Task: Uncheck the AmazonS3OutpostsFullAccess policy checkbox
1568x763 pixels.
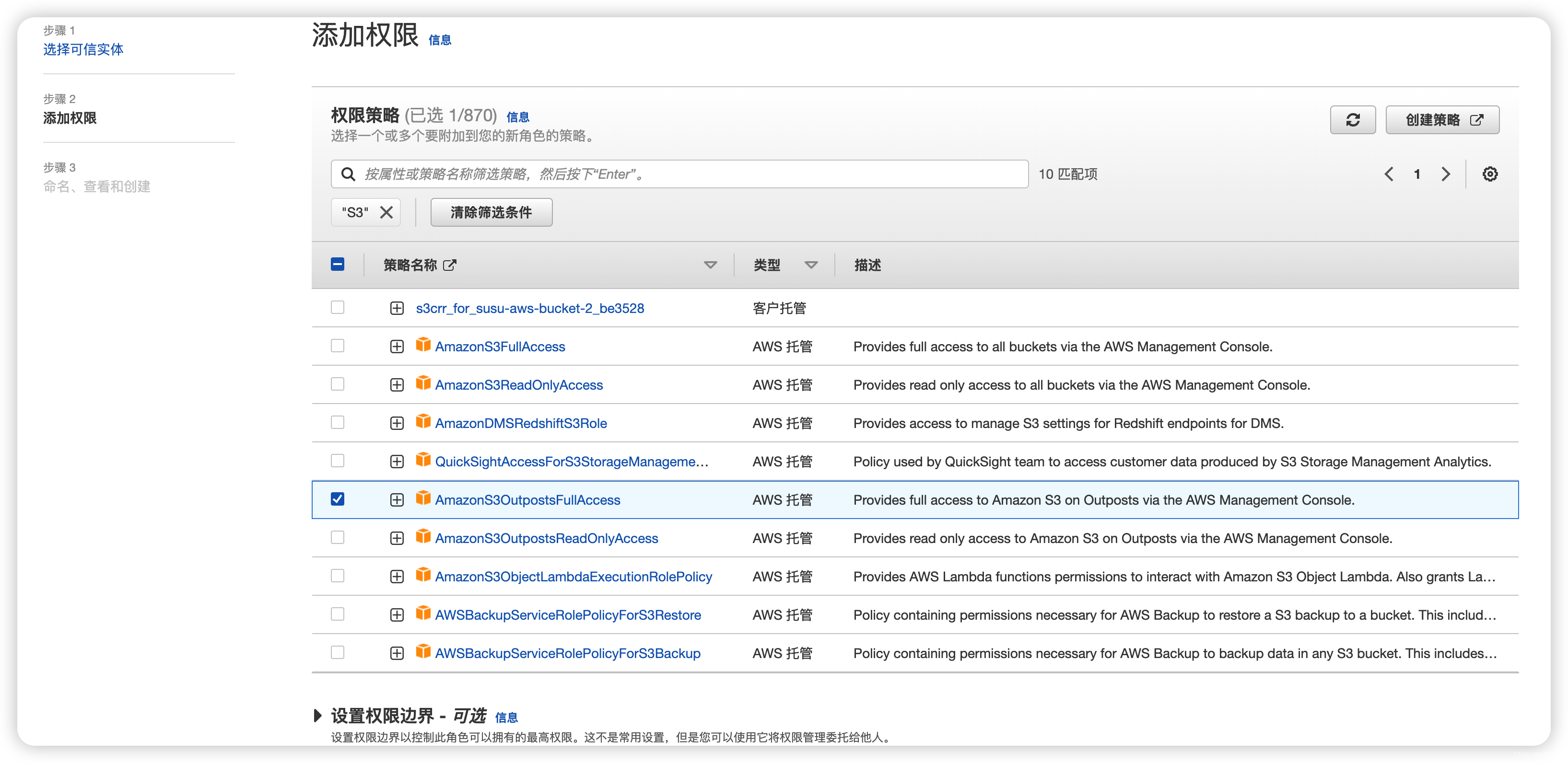Action: [x=337, y=499]
